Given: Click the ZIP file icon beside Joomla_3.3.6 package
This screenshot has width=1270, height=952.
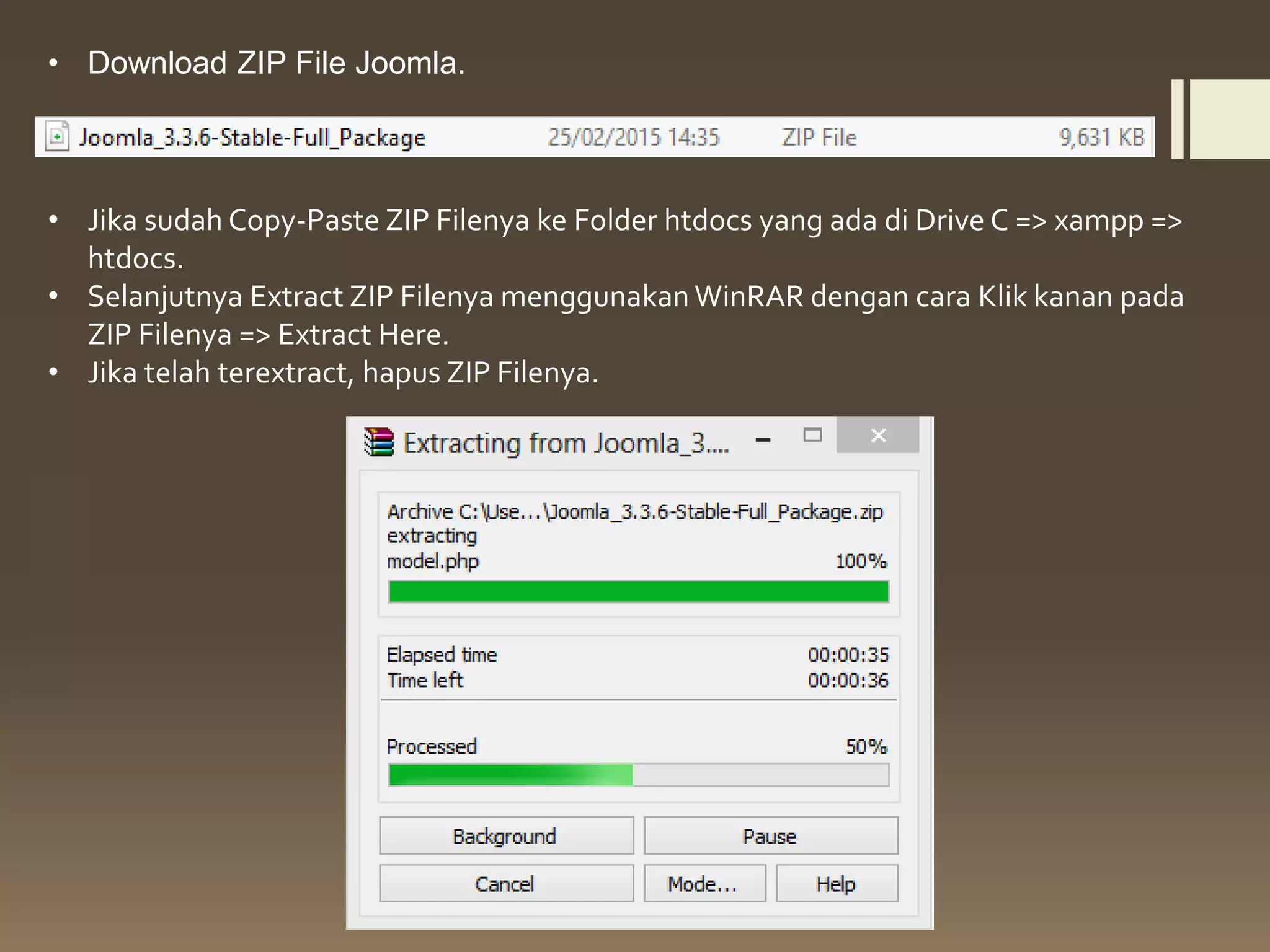Looking at the screenshot, I should click(57, 136).
